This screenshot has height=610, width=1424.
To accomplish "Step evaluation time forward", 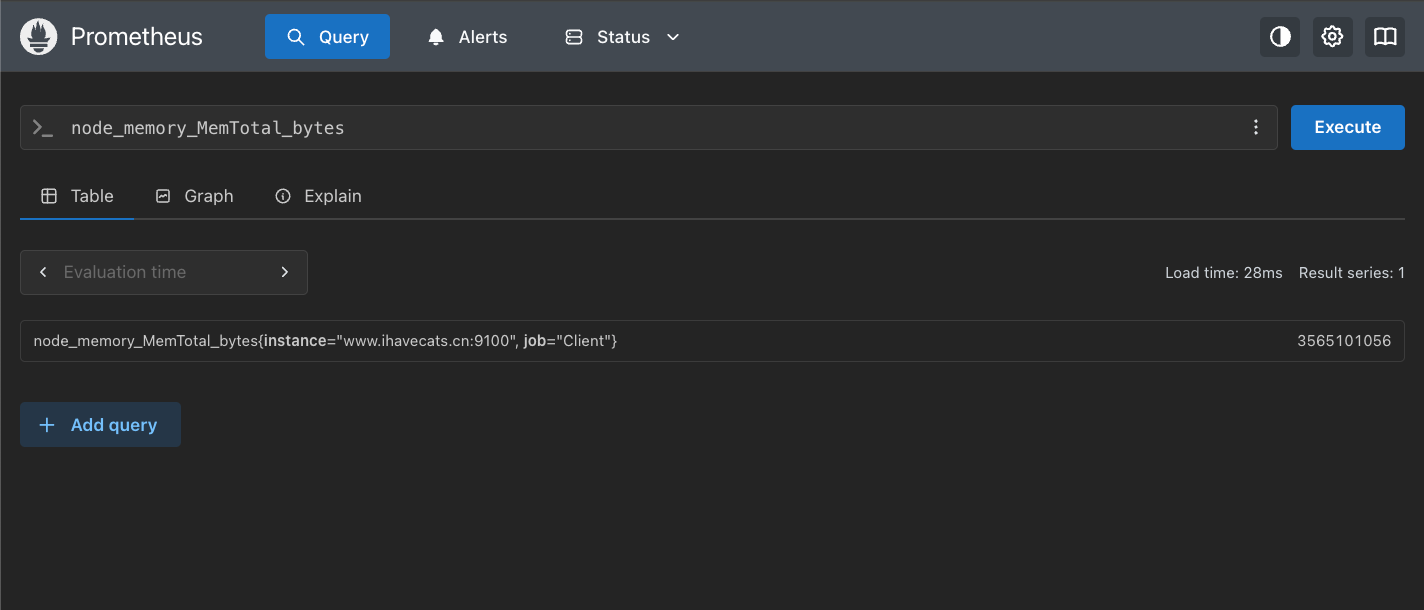I will [x=285, y=272].
